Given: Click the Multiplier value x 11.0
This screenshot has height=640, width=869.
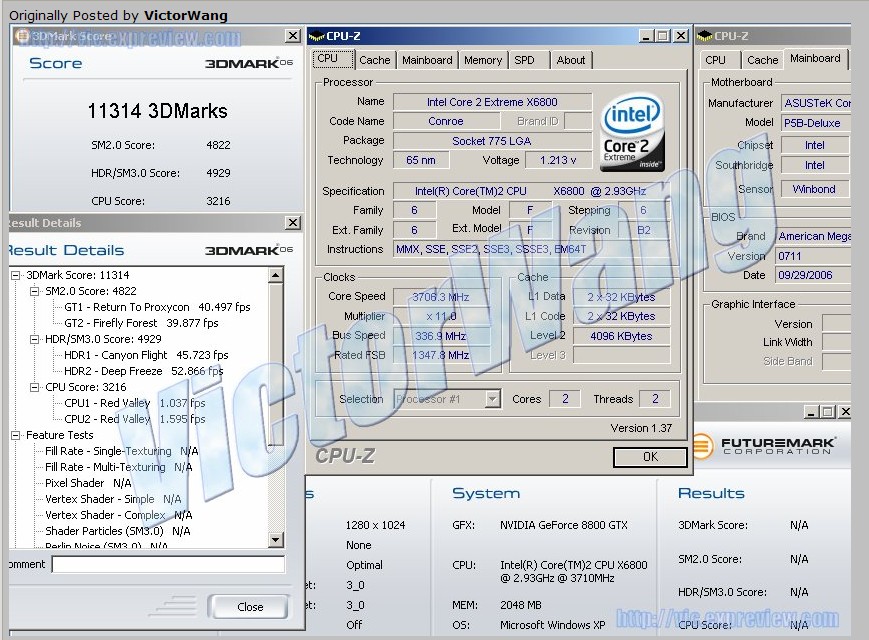Looking at the screenshot, I should 441,316.
